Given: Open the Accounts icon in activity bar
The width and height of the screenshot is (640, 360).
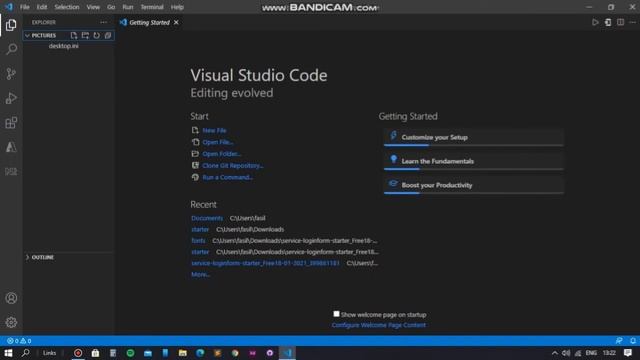Looking at the screenshot, I should tap(11, 298).
